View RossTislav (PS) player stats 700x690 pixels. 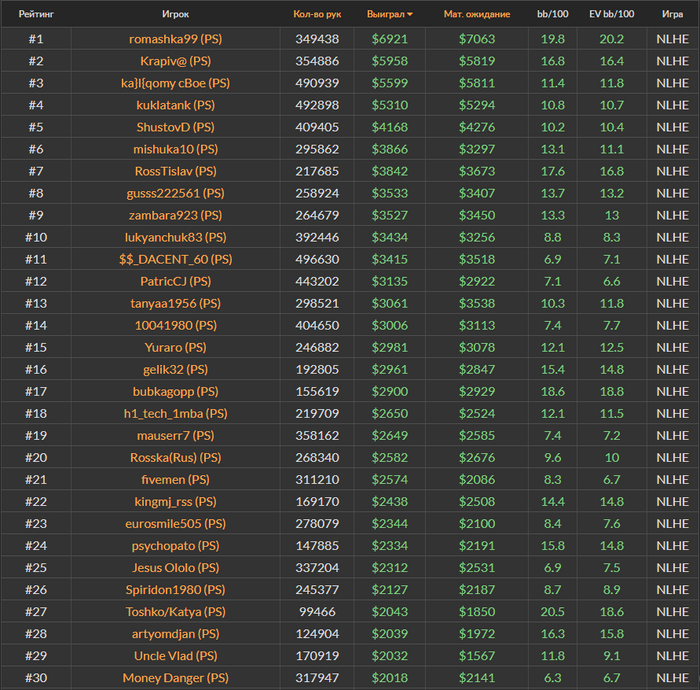(175, 171)
